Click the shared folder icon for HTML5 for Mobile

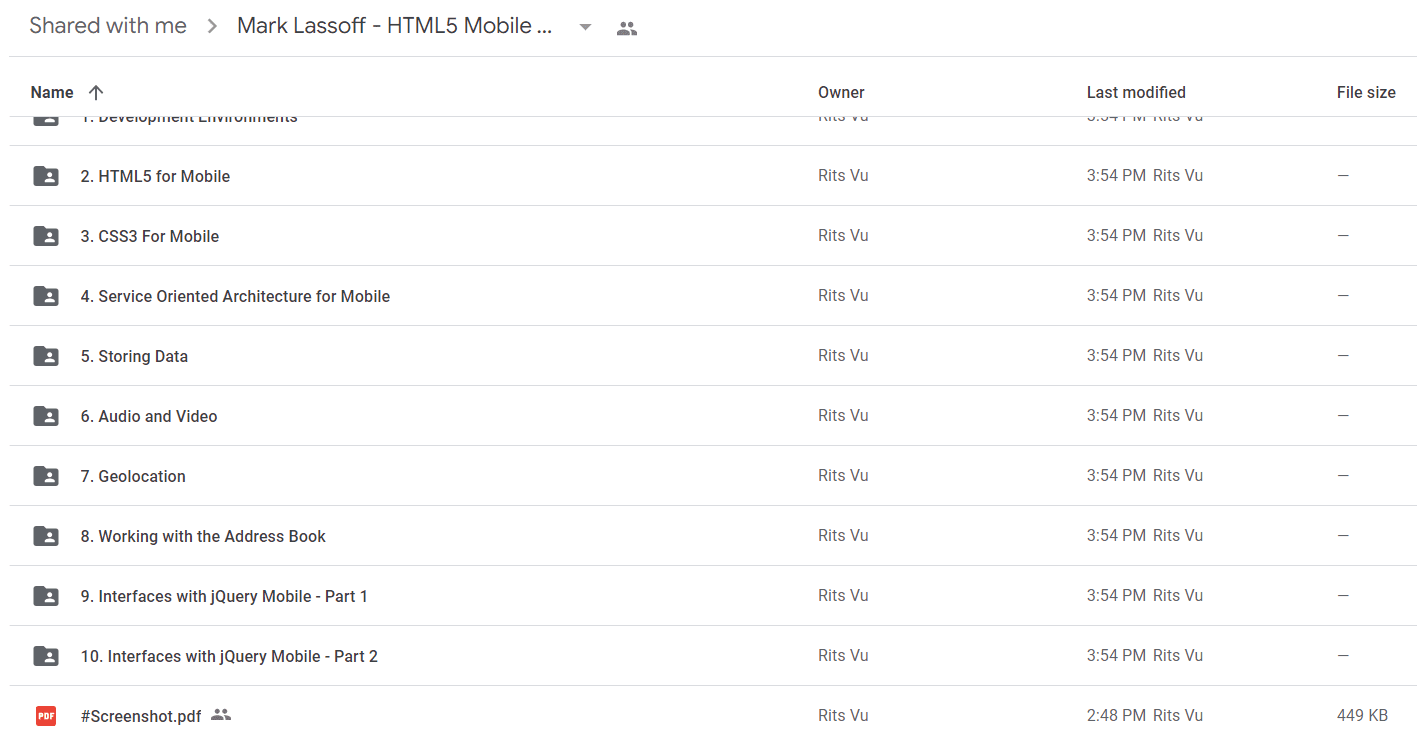(46, 176)
